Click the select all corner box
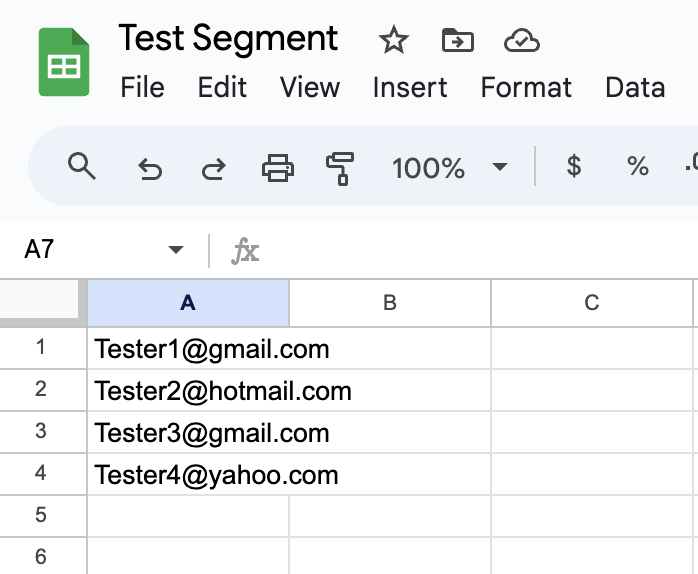The image size is (698, 574). point(40,299)
